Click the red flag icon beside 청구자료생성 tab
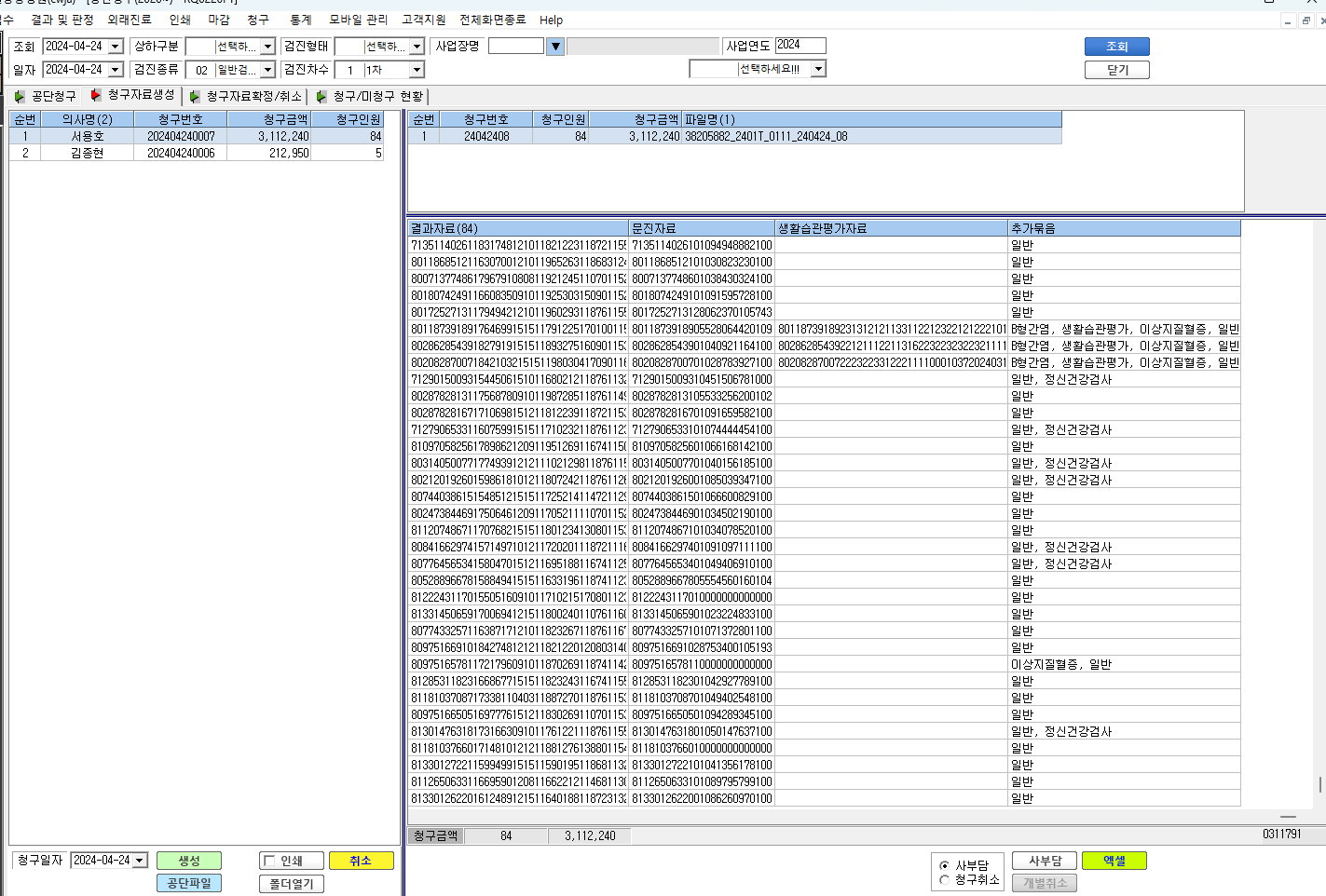The height and width of the screenshot is (896, 1326). pos(96,95)
